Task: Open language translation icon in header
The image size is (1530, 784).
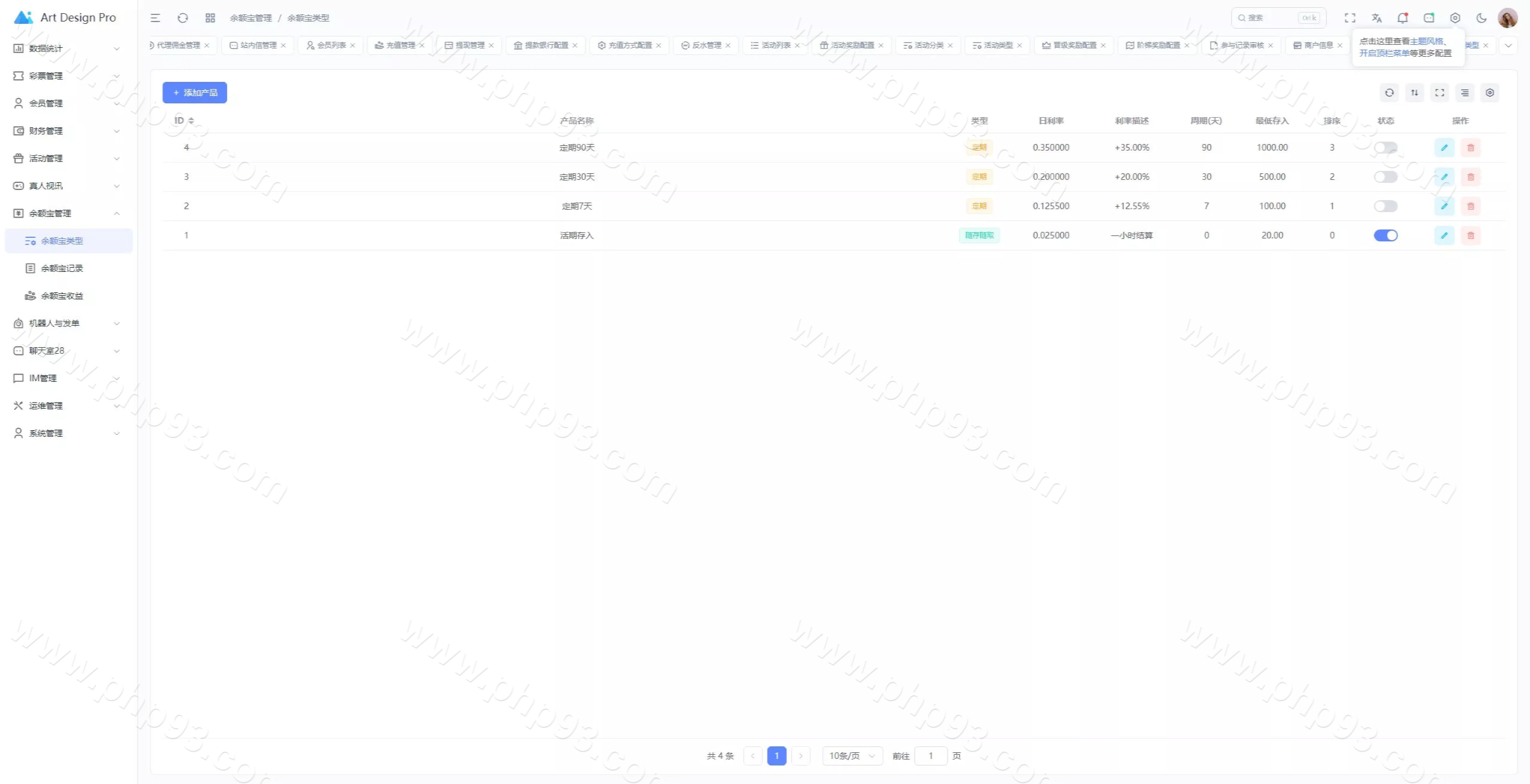Action: point(1376,18)
